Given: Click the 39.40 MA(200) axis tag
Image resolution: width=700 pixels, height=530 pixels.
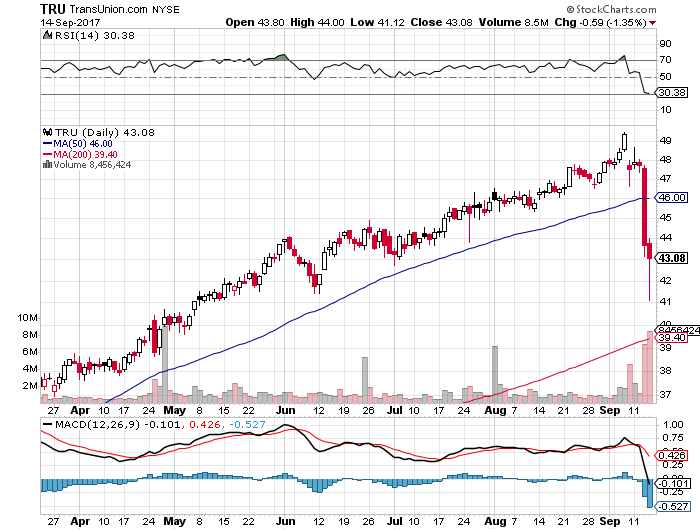Looking at the screenshot, I should (x=667, y=338).
